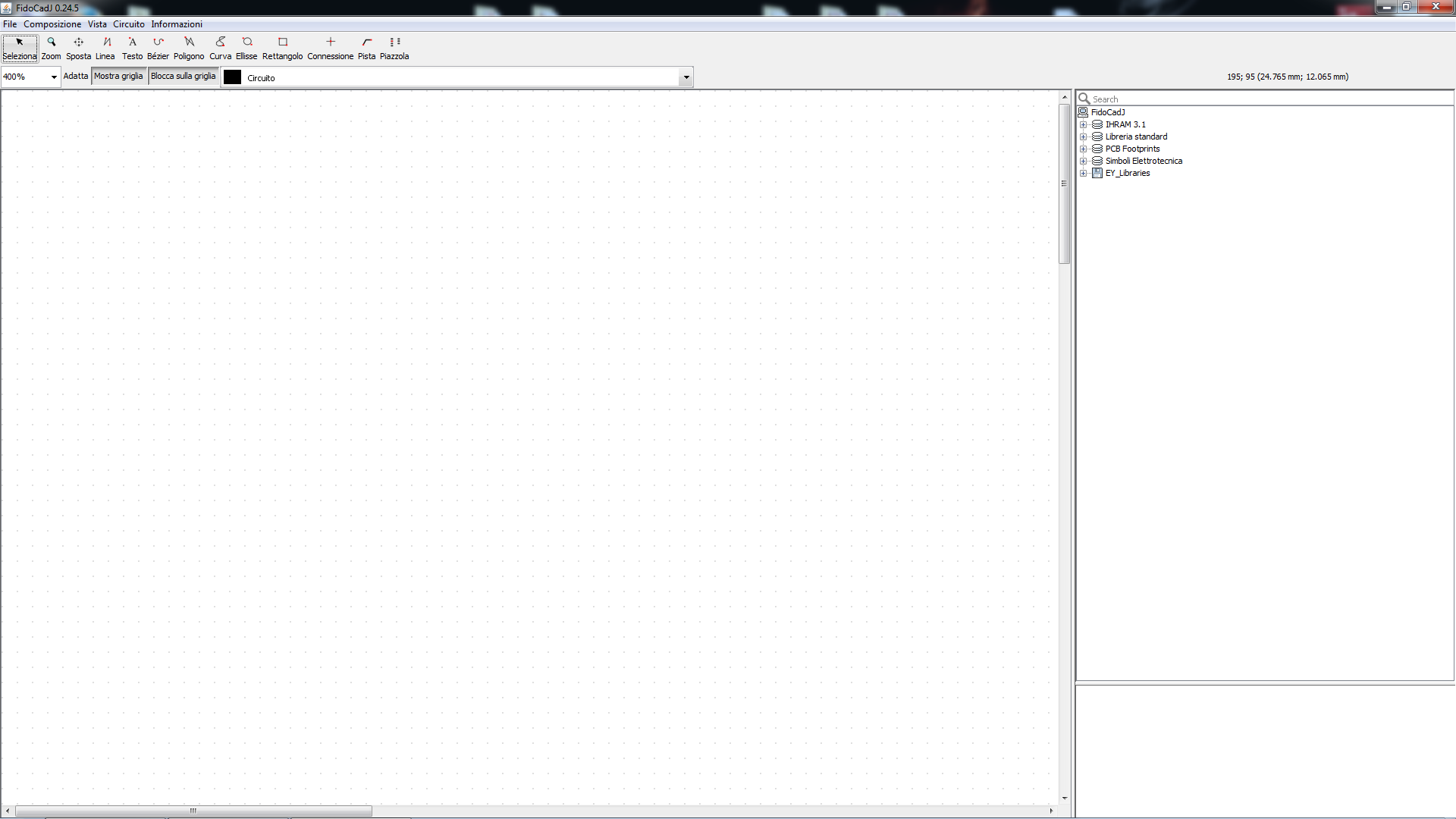Expand the PCB Footprints library
Image resolution: width=1456 pixels, height=819 pixels.
(x=1084, y=149)
